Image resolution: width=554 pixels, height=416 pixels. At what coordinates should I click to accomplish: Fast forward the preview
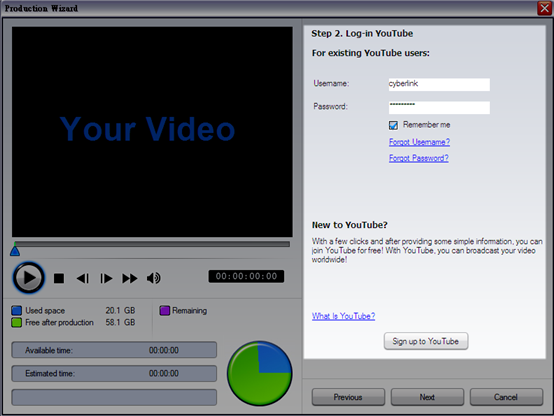pos(130,278)
